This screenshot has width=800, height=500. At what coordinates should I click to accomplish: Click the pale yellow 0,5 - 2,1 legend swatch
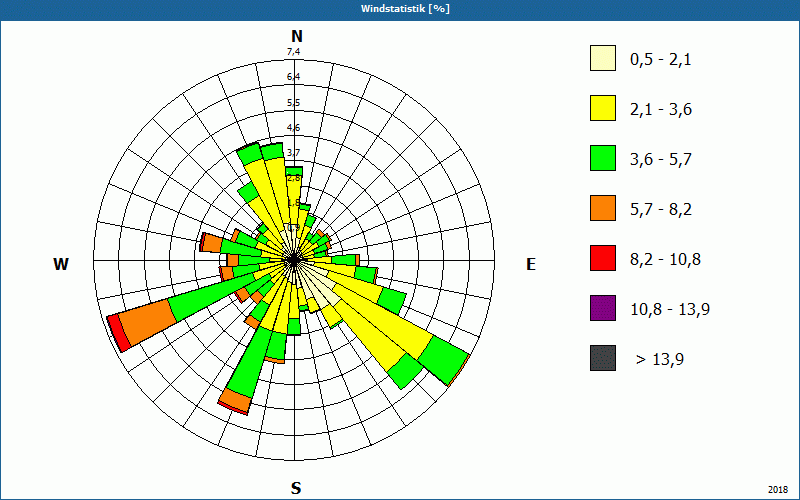tap(603, 58)
